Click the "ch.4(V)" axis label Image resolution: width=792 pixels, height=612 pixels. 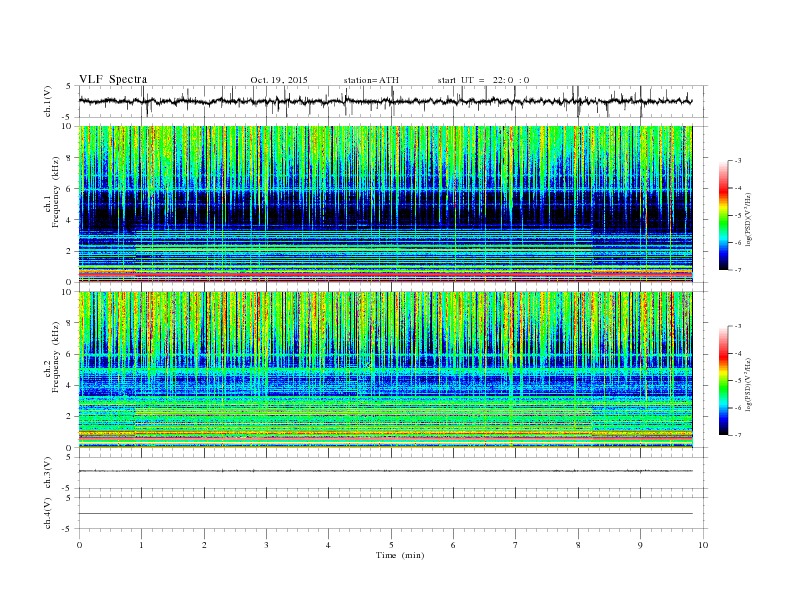tap(48, 513)
